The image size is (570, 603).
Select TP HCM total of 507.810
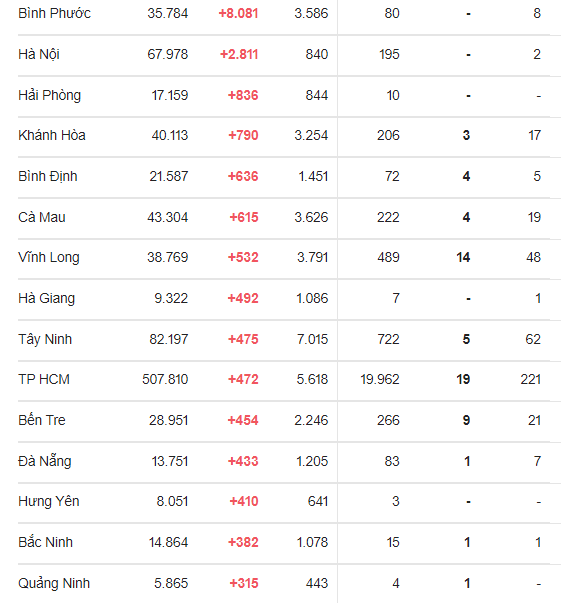click(165, 380)
